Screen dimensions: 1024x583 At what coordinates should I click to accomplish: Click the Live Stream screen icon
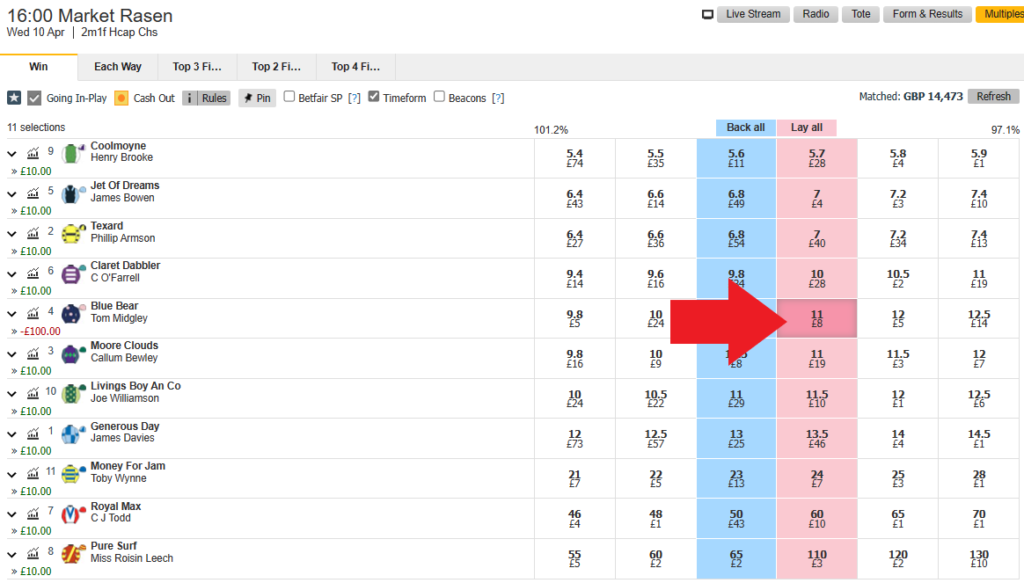(x=707, y=14)
